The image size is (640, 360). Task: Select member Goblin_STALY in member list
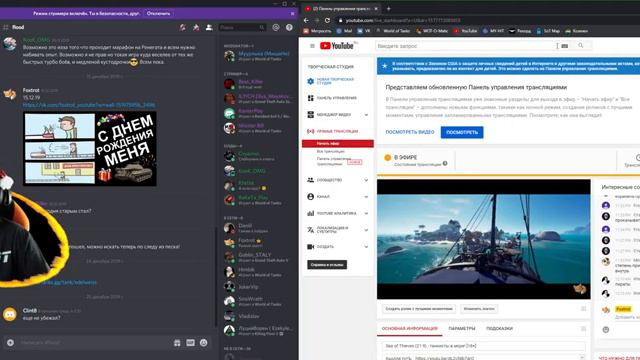pos(258,257)
